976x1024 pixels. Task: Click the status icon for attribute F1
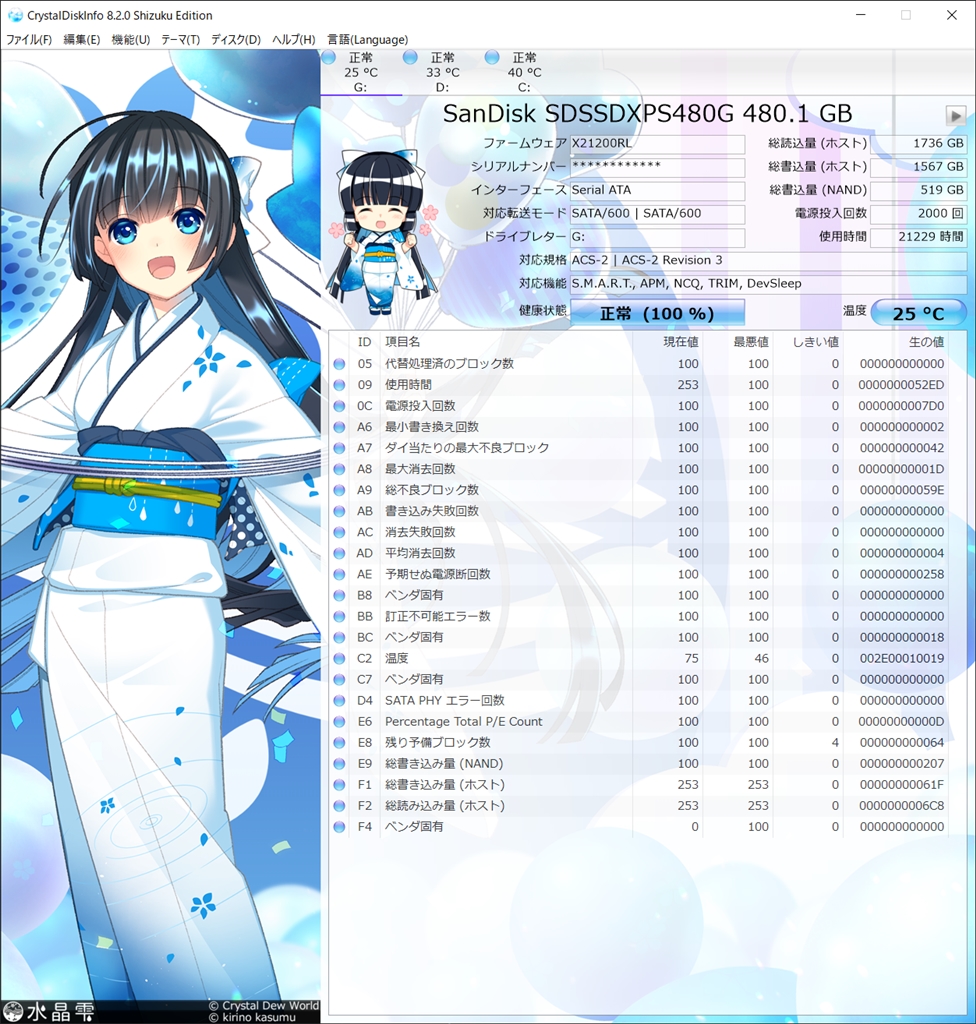339,785
